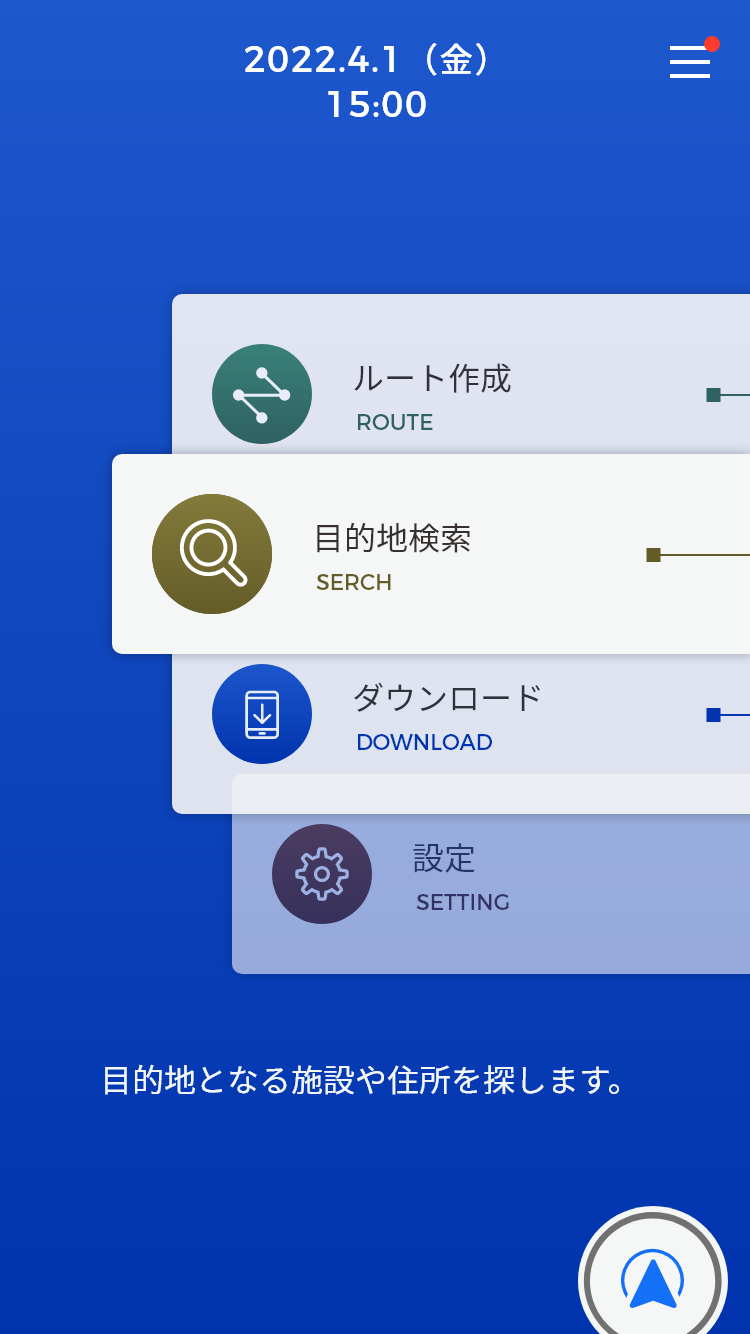This screenshot has height=1334, width=750.
Task: Tap the phone download icon
Action: pos(262,714)
